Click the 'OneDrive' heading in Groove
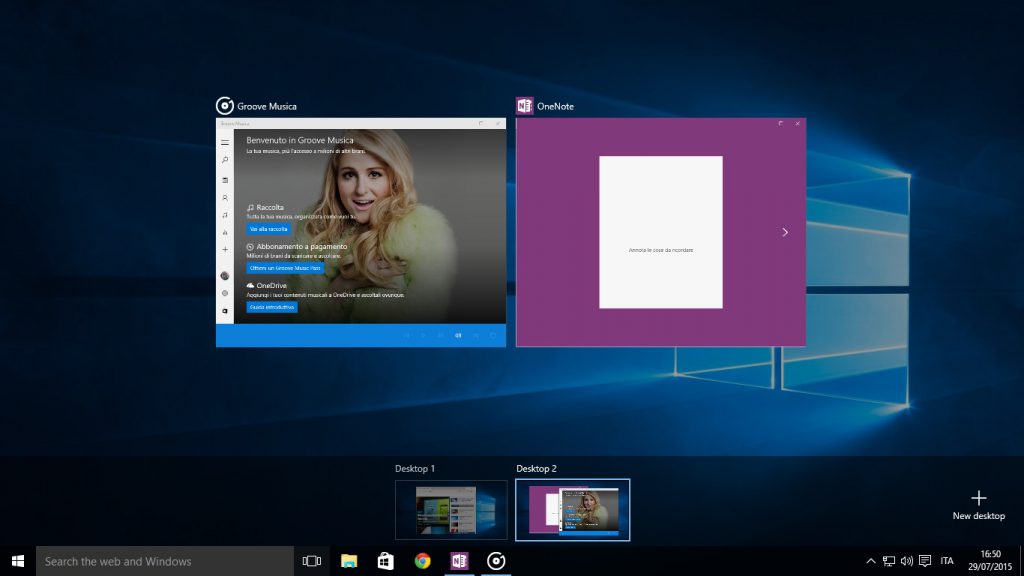This screenshot has width=1024, height=576. point(272,285)
